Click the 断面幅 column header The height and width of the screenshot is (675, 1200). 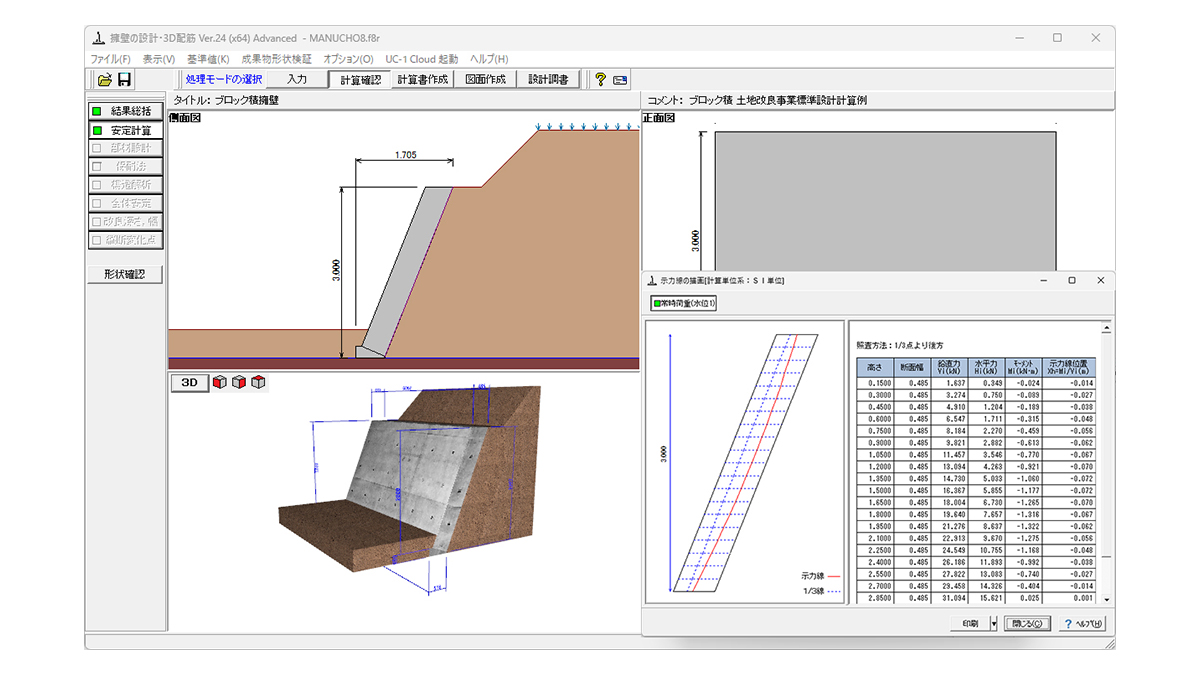click(912, 367)
